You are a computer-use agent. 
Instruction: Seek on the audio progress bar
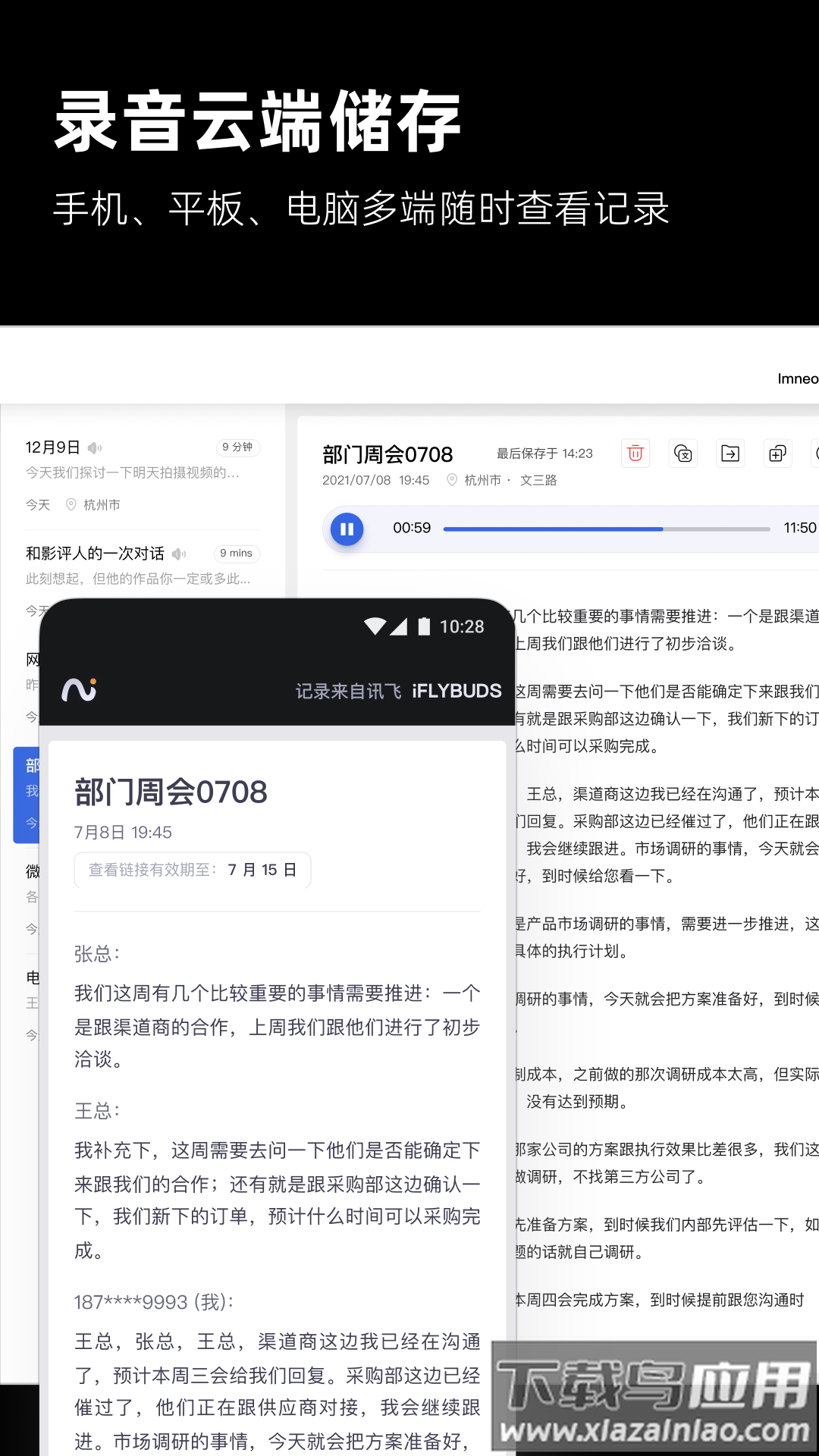coord(607,529)
